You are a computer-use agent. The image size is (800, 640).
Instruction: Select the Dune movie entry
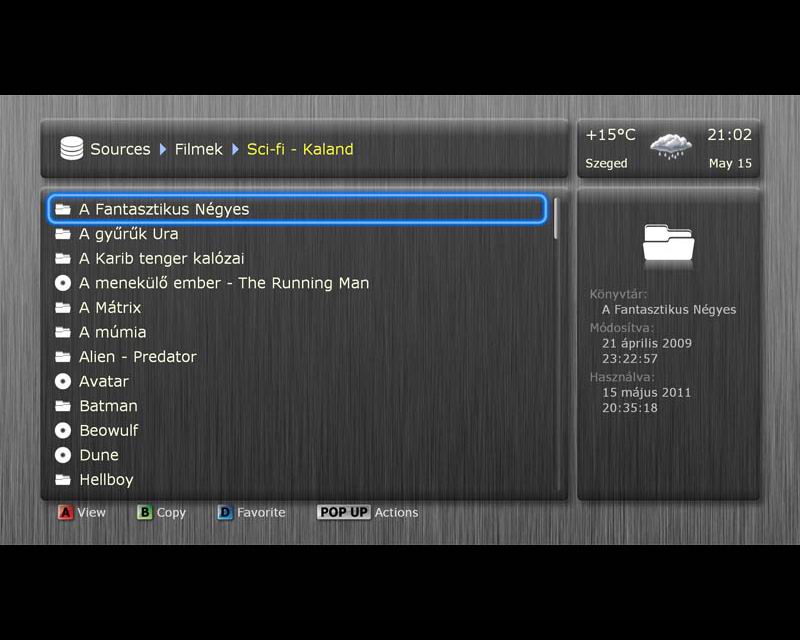[x=99, y=455]
